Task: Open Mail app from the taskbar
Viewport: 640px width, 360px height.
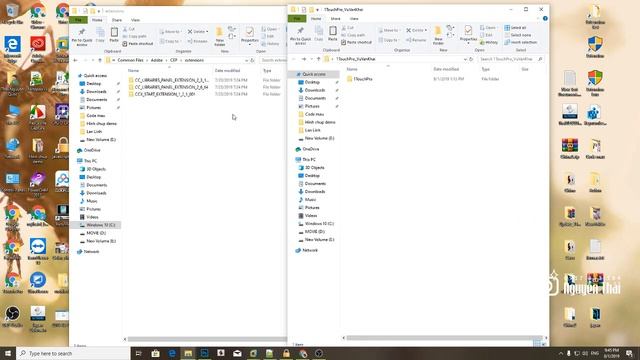Action: coord(237,353)
